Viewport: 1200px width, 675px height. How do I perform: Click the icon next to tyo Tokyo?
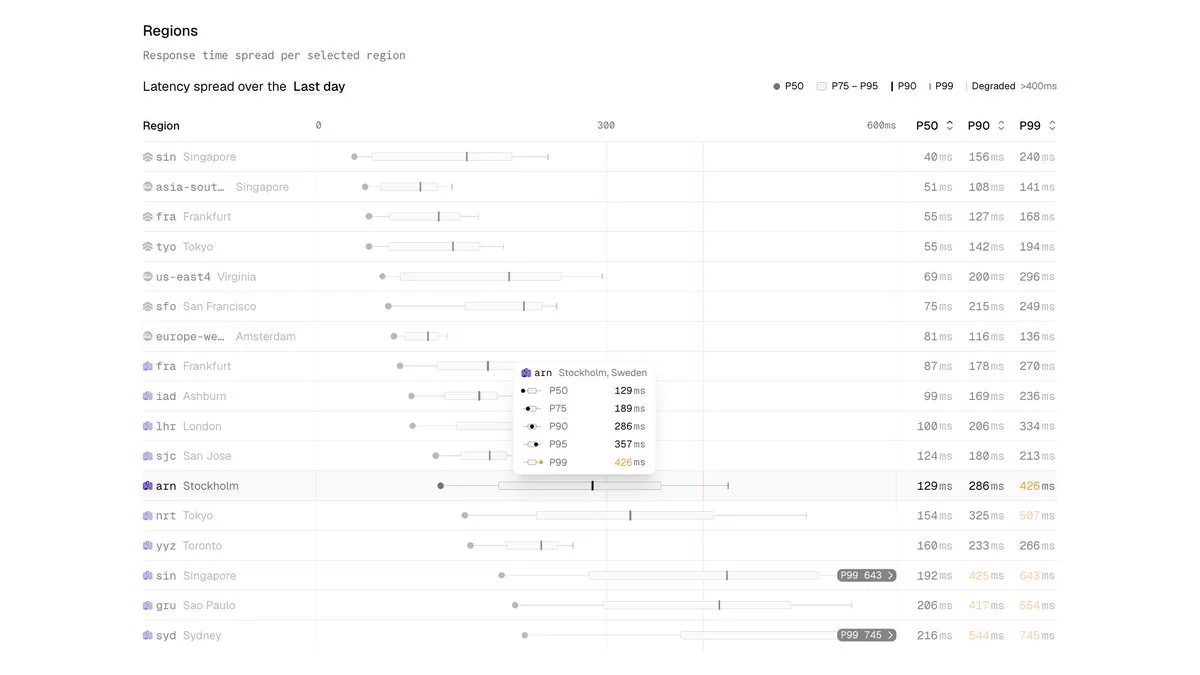148,247
